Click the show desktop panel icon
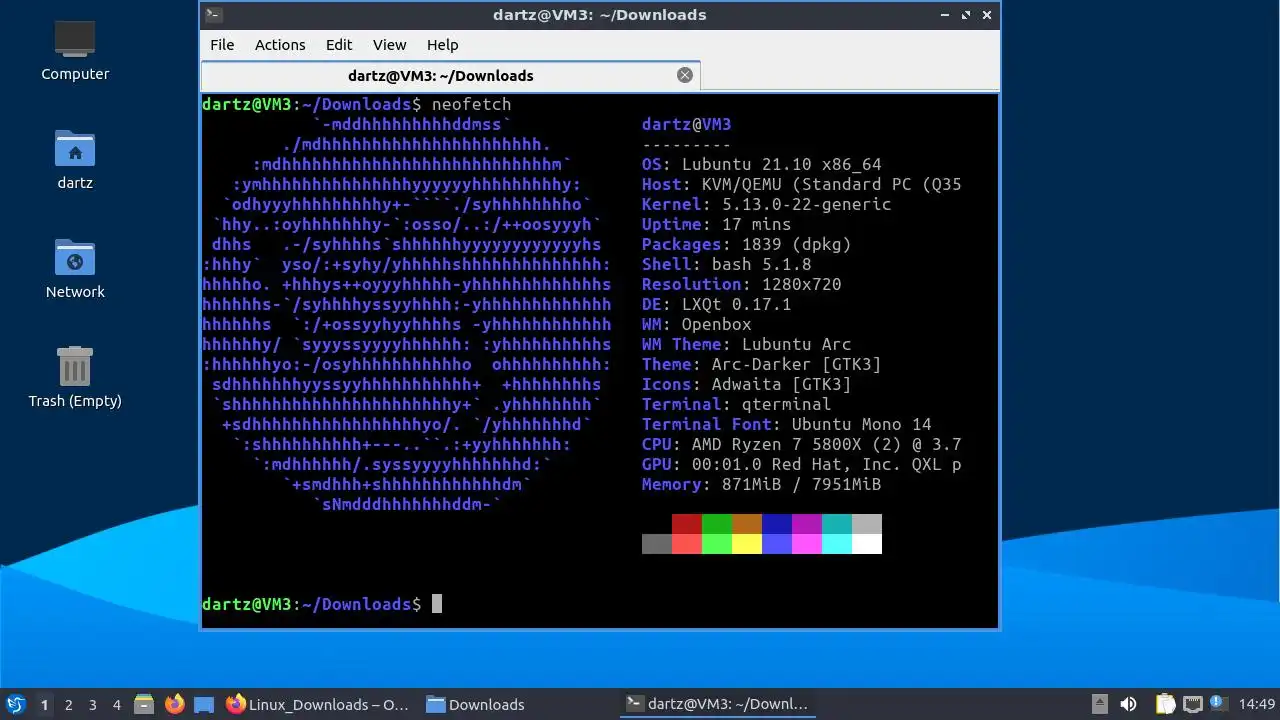The image size is (1280, 720). click(204, 704)
